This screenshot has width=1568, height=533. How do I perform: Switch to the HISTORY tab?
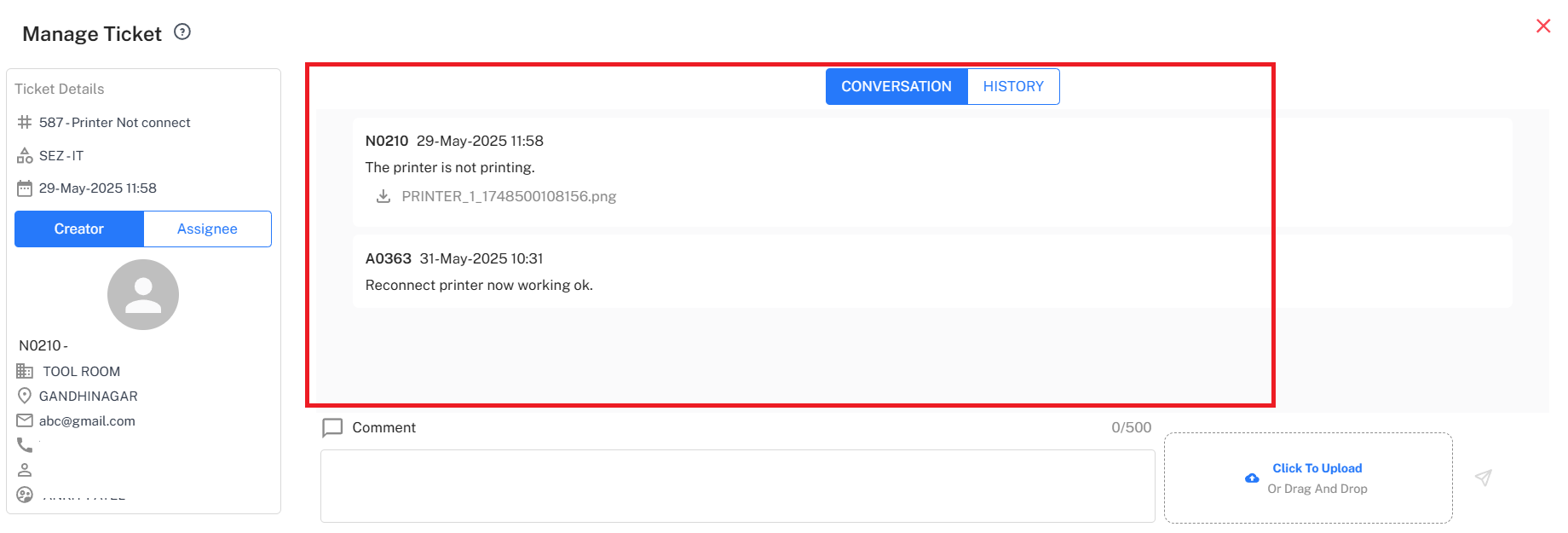point(1012,87)
